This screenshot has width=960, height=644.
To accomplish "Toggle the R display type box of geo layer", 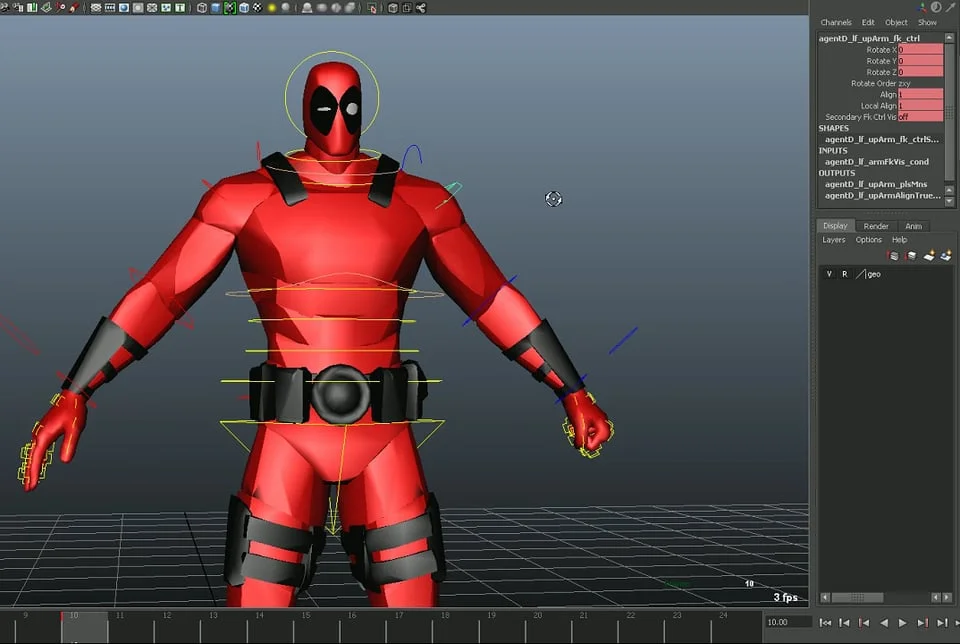I will click(844, 274).
